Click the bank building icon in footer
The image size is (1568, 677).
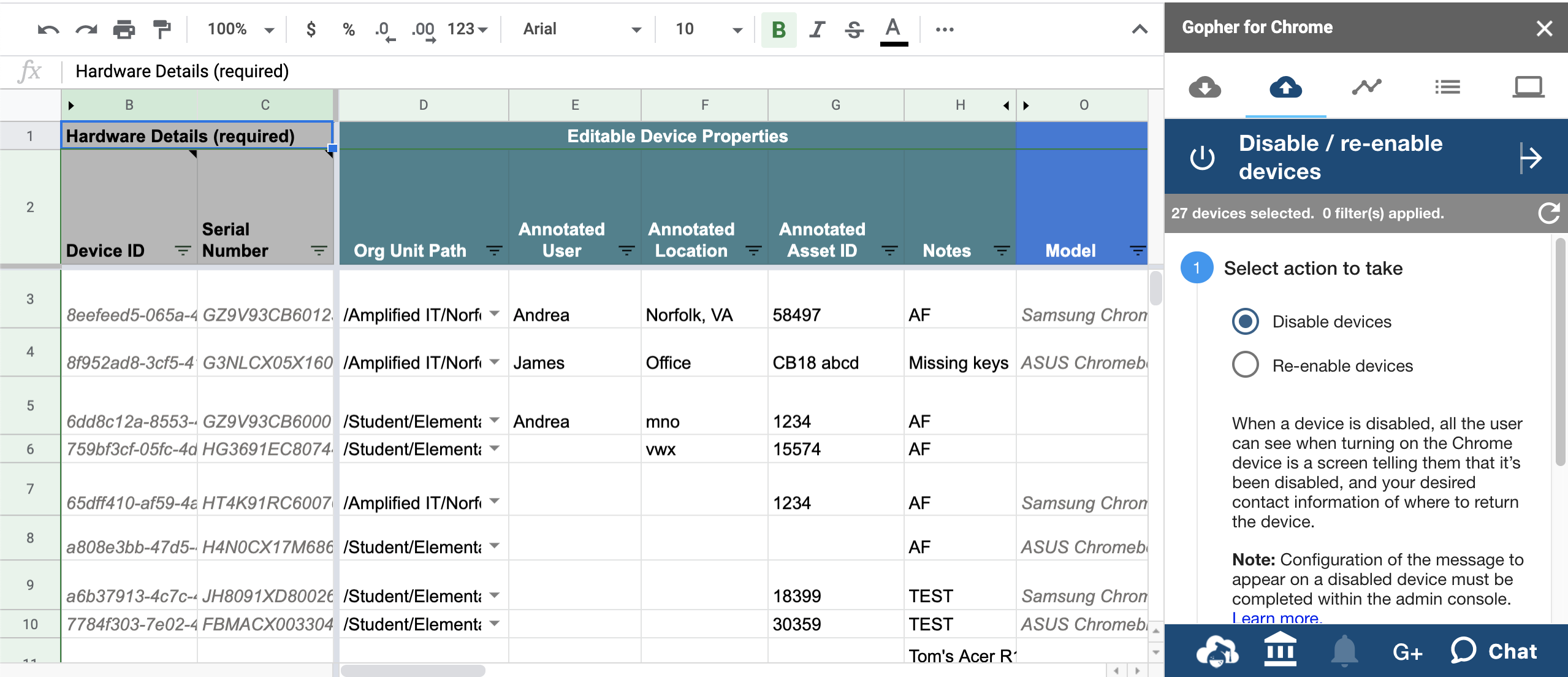(1281, 650)
